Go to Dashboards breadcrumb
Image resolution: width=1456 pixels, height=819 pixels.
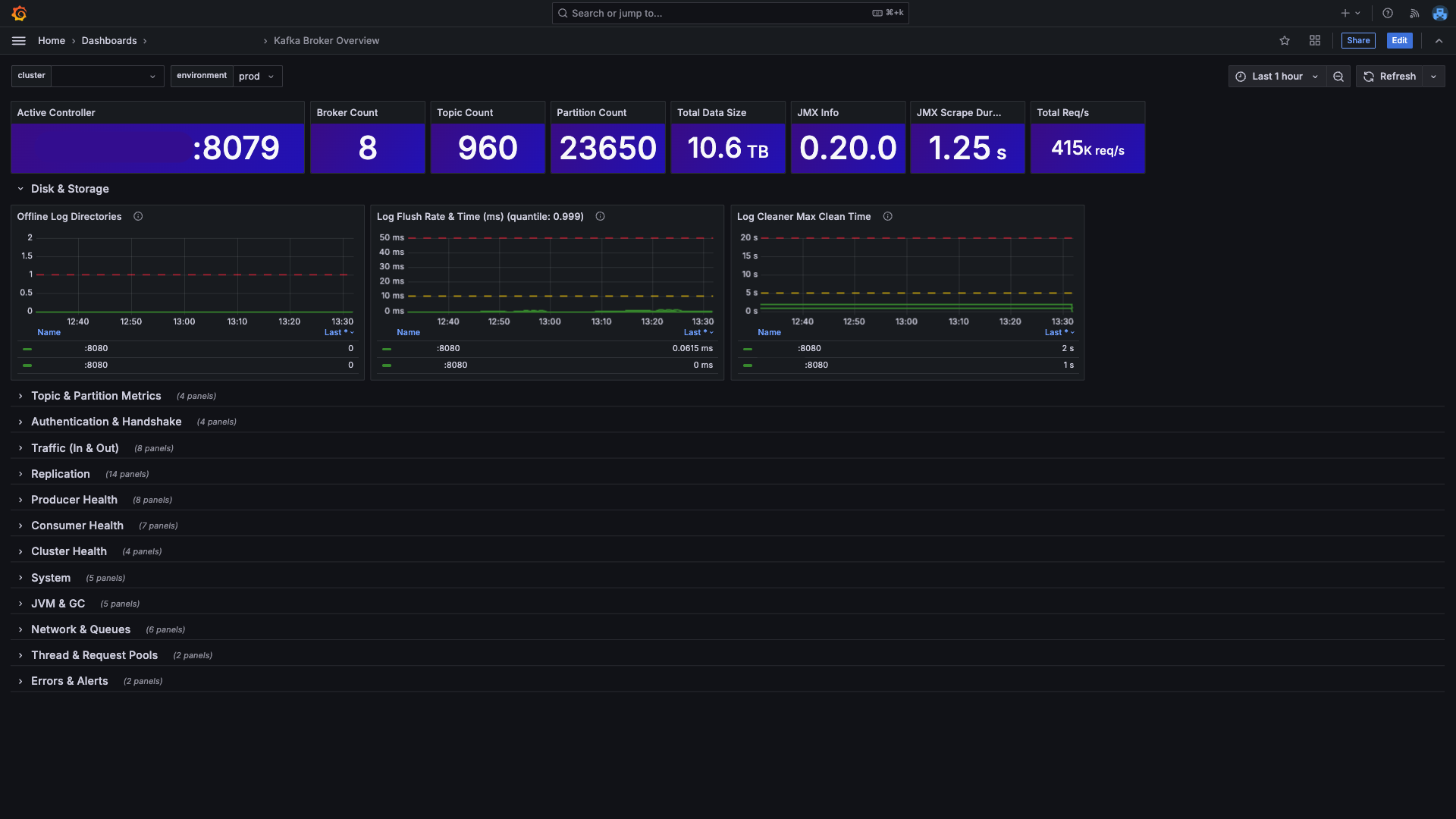coord(109,41)
